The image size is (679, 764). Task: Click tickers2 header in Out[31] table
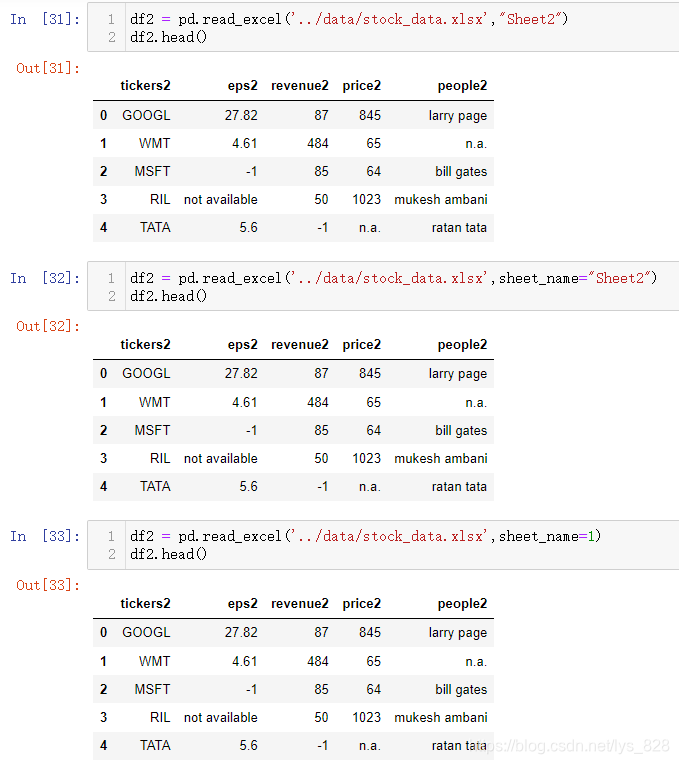coord(145,86)
